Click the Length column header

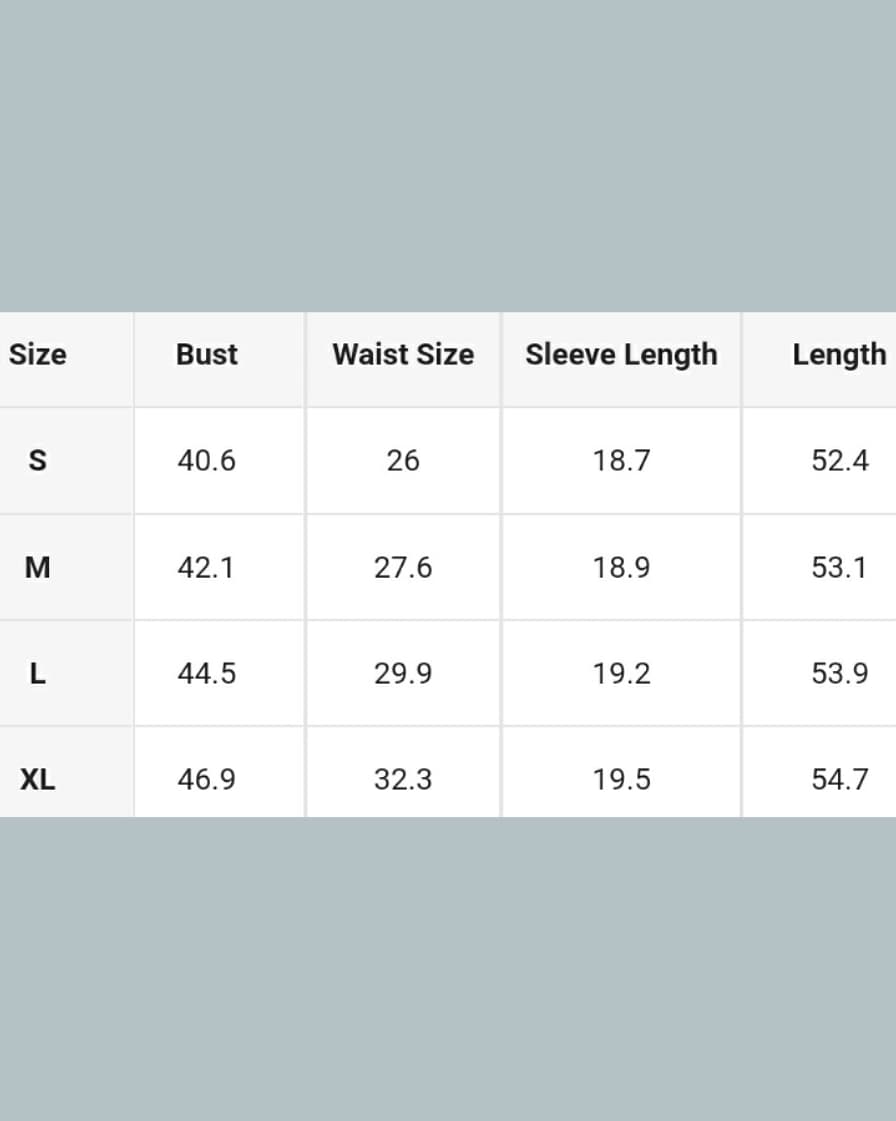(839, 355)
